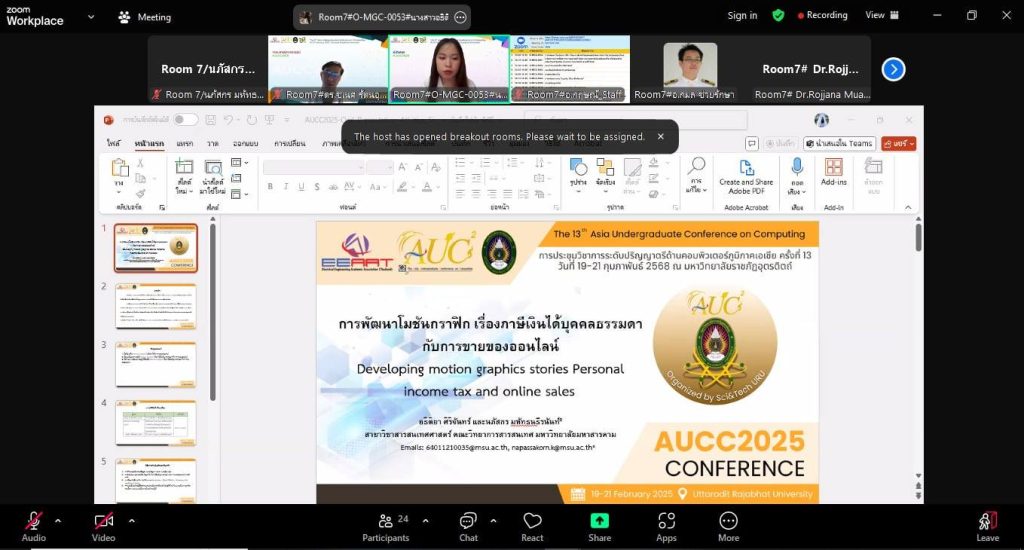The image size is (1024, 550).
Task: Open the slide Layout dropdown
Action: point(240,163)
